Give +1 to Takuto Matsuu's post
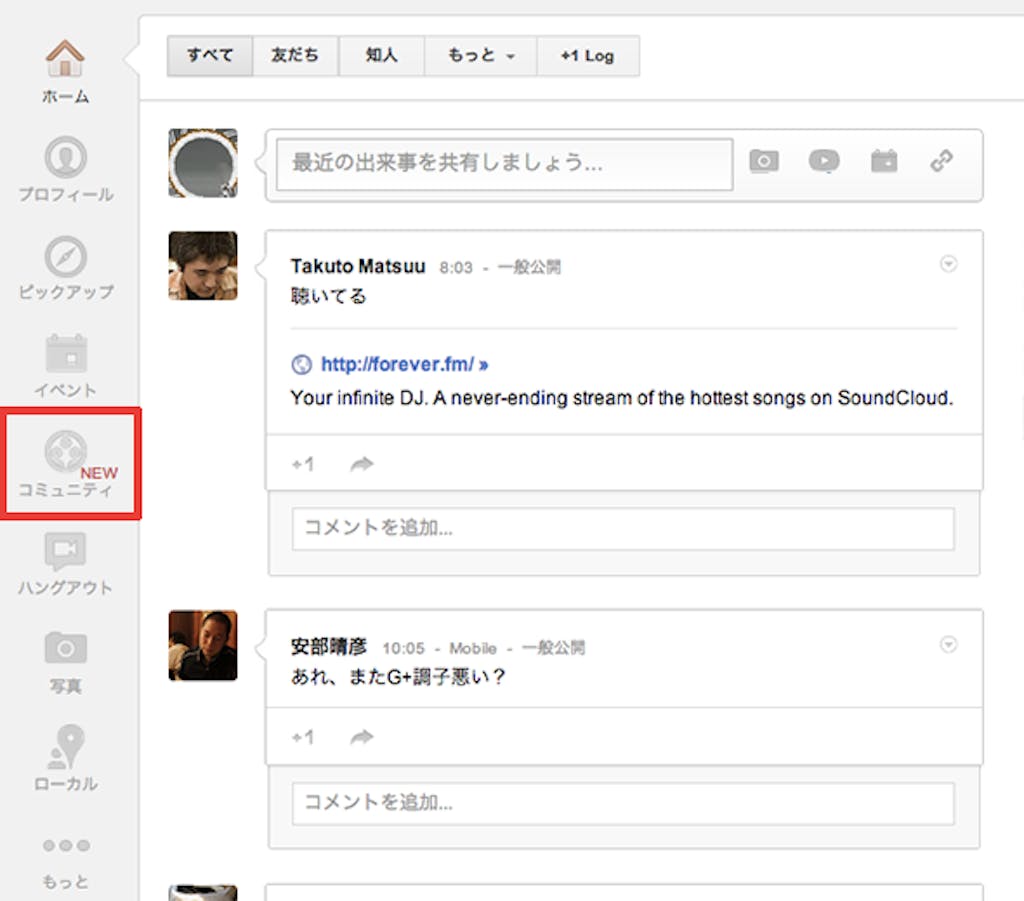1024x901 pixels. (x=302, y=463)
